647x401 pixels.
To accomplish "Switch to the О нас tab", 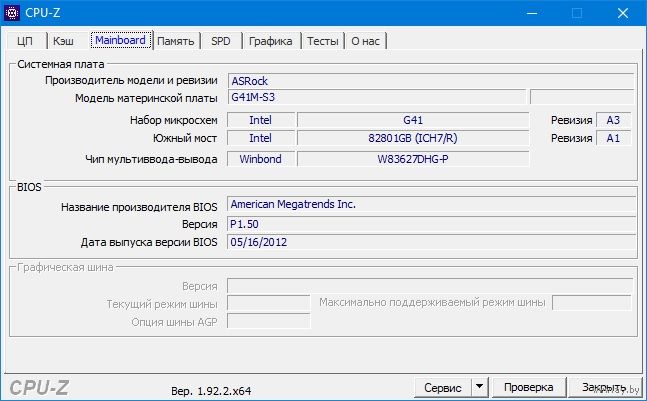I will pyautogui.click(x=366, y=41).
